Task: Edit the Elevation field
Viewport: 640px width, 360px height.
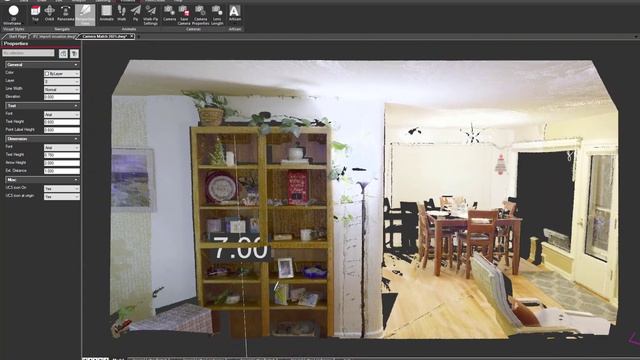Action: pyautogui.click(x=62, y=97)
